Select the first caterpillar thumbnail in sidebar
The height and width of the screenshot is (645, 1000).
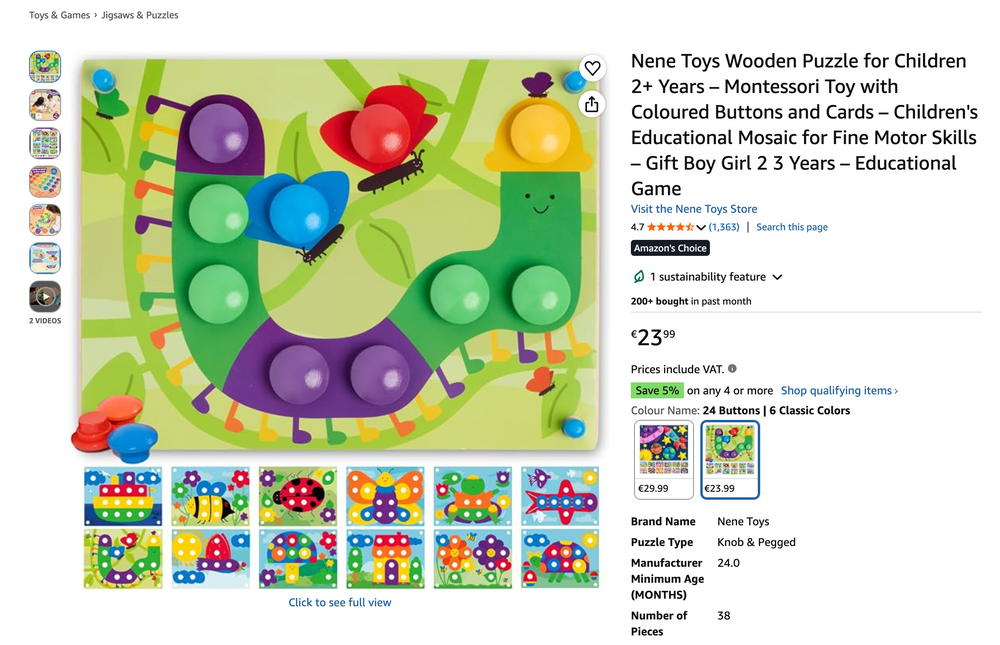45,67
